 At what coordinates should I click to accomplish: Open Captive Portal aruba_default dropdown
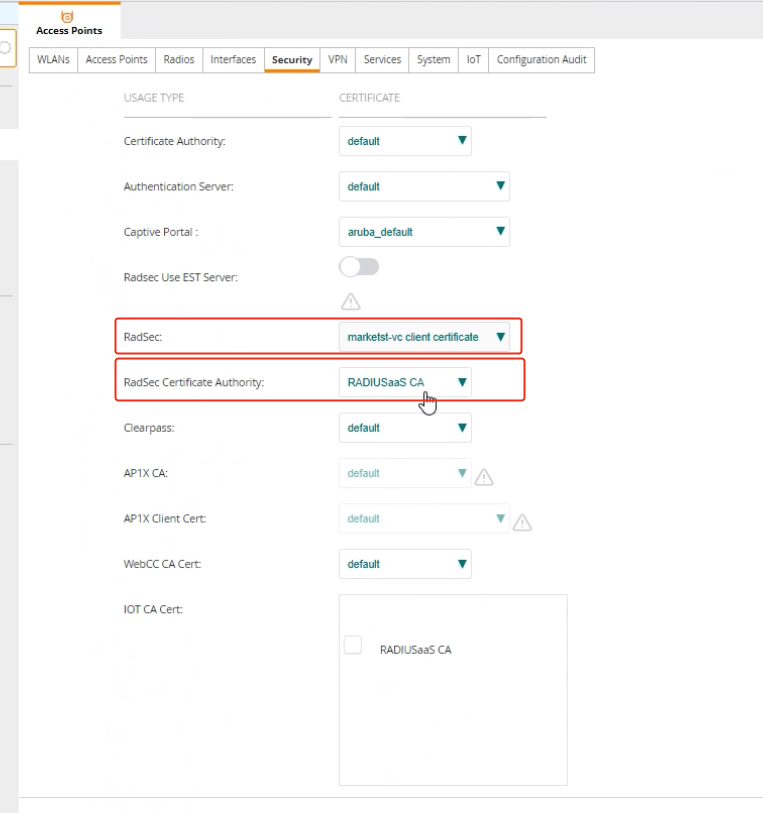[424, 232]
